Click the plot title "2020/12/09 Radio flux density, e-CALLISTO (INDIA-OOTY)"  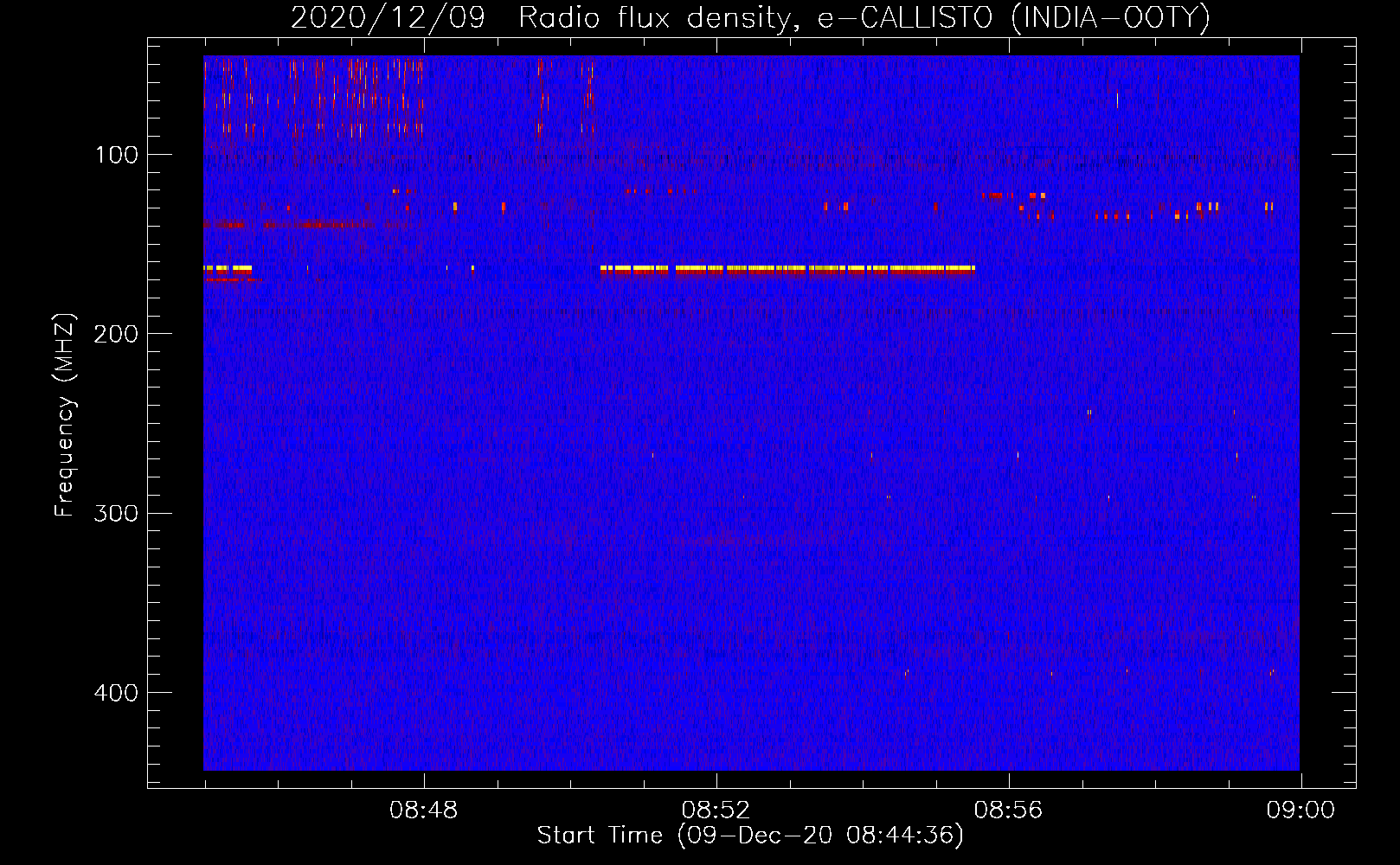[x=750, y=17]
